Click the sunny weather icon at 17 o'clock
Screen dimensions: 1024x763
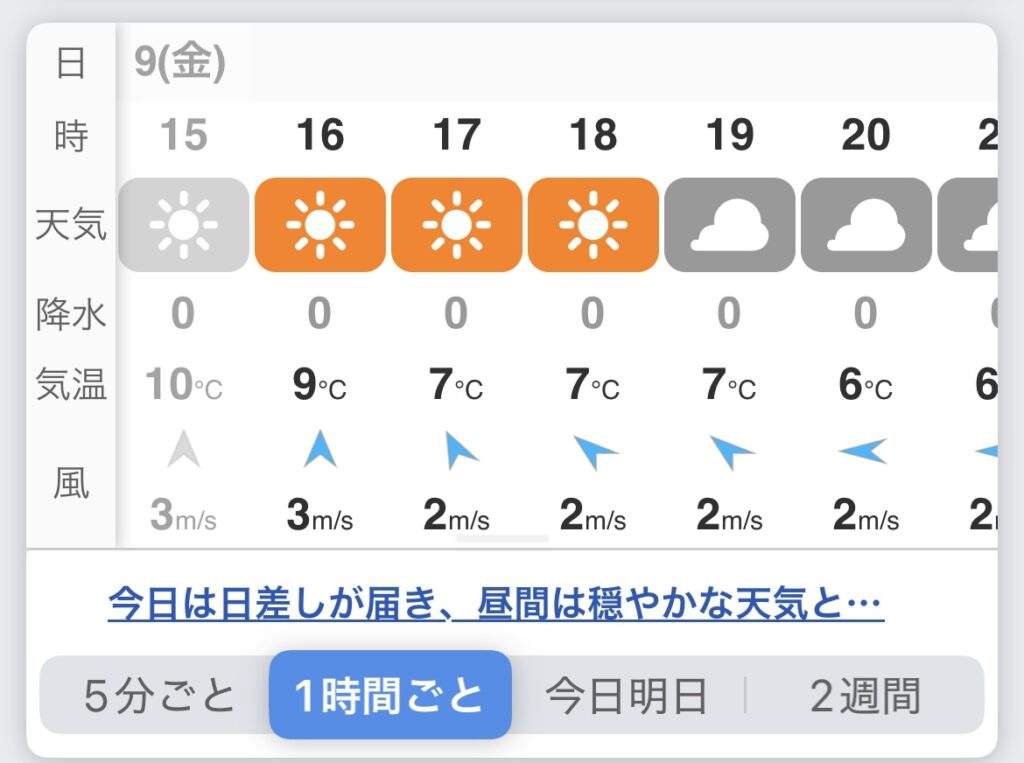(x=456, y=225)
